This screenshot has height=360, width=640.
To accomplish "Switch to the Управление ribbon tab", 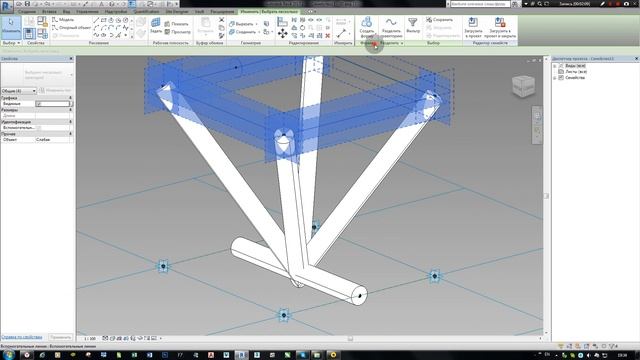I will coord(87,12).
